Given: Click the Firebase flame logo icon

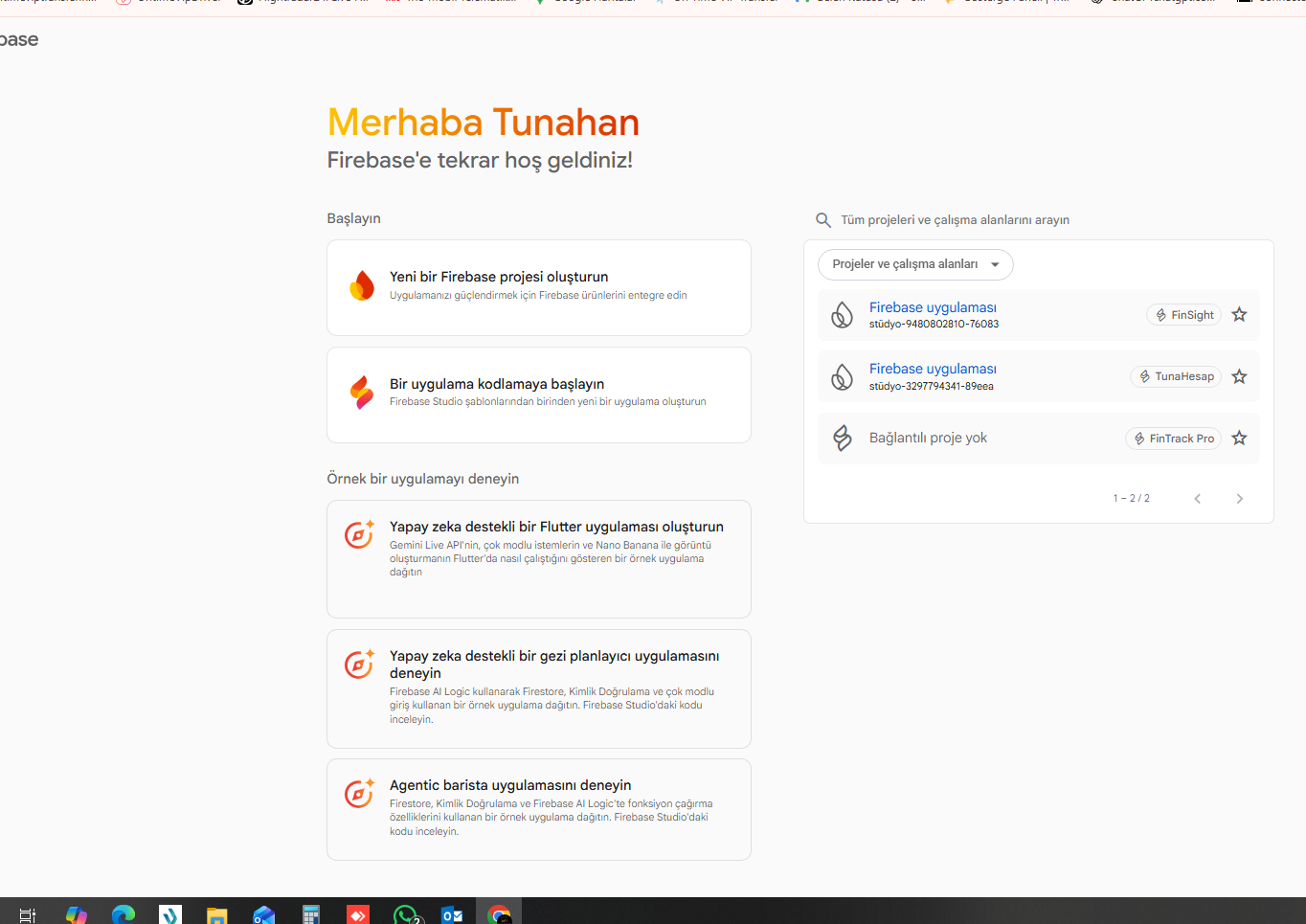Looking at the screenshot, I should pyautogui.click(x=362, y=285).
